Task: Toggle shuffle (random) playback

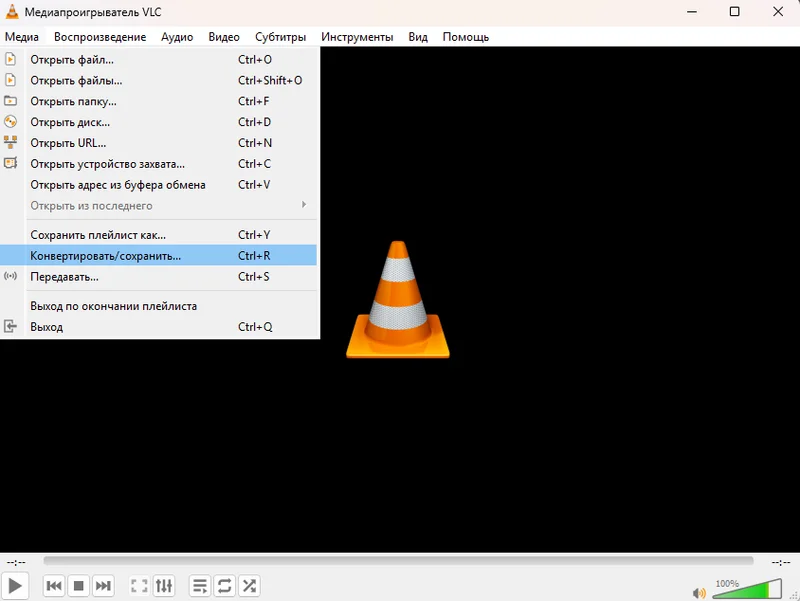Action: pyautogui.click(x=249, y=586)
